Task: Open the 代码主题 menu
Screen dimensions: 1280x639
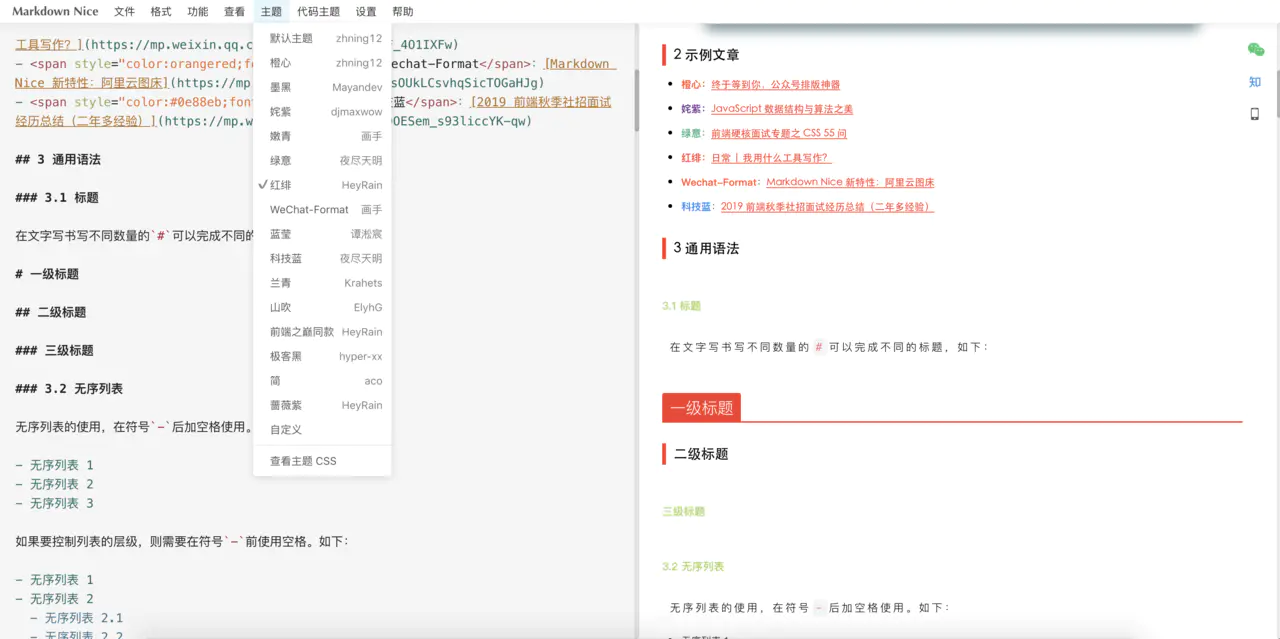Action: click(319, 12)
